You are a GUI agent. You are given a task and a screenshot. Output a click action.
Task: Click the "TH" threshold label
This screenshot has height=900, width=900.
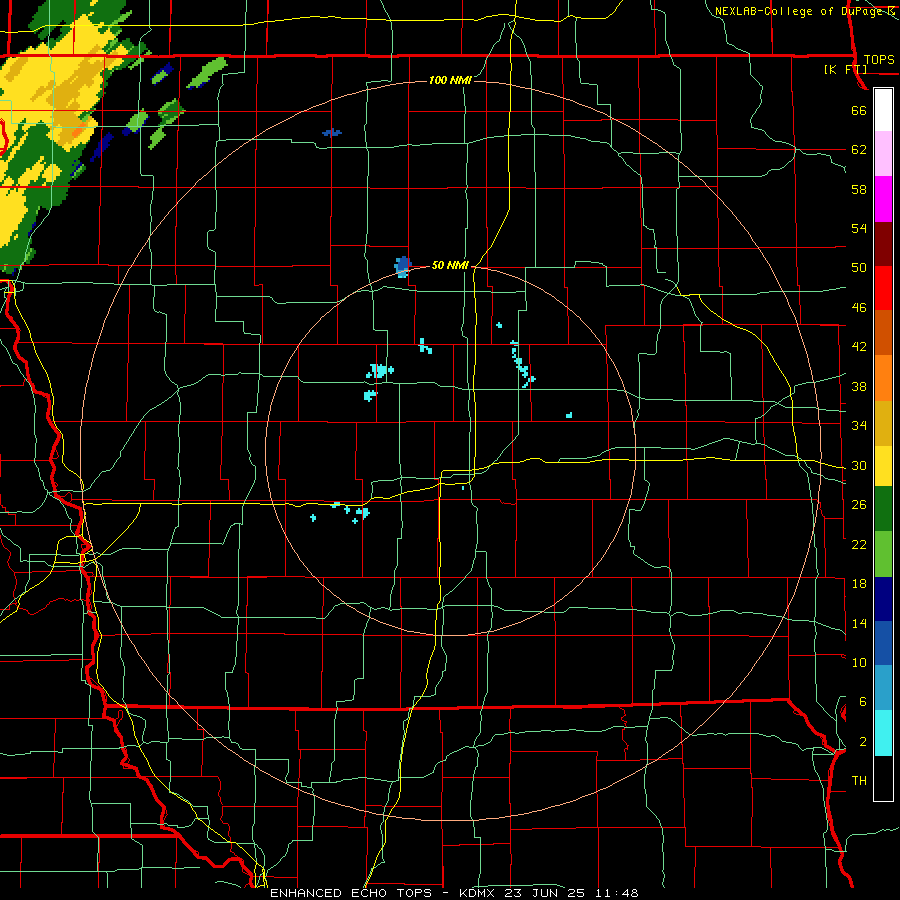click(859, 781)
